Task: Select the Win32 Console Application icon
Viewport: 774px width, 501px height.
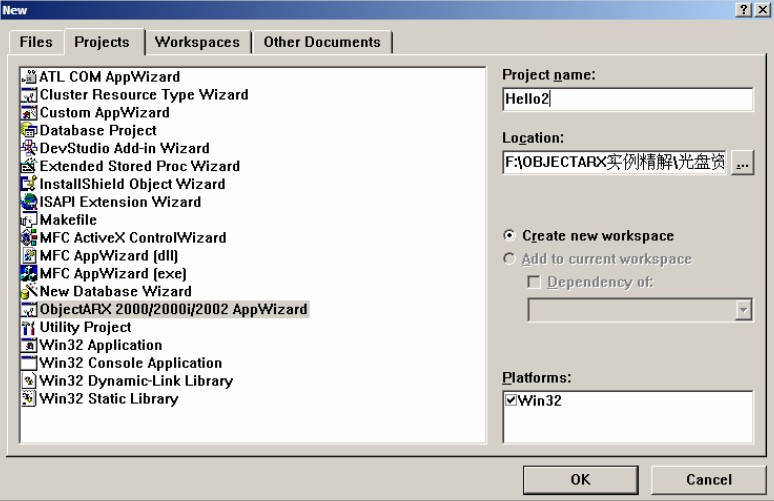Action: [x=29, y=363]
